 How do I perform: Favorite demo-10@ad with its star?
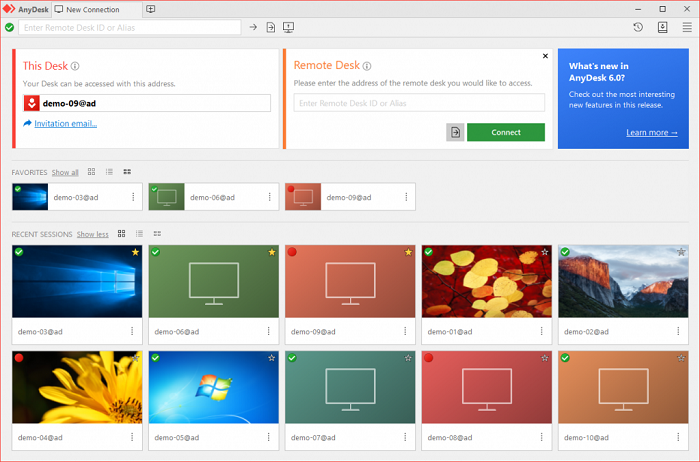pos(681,358)
